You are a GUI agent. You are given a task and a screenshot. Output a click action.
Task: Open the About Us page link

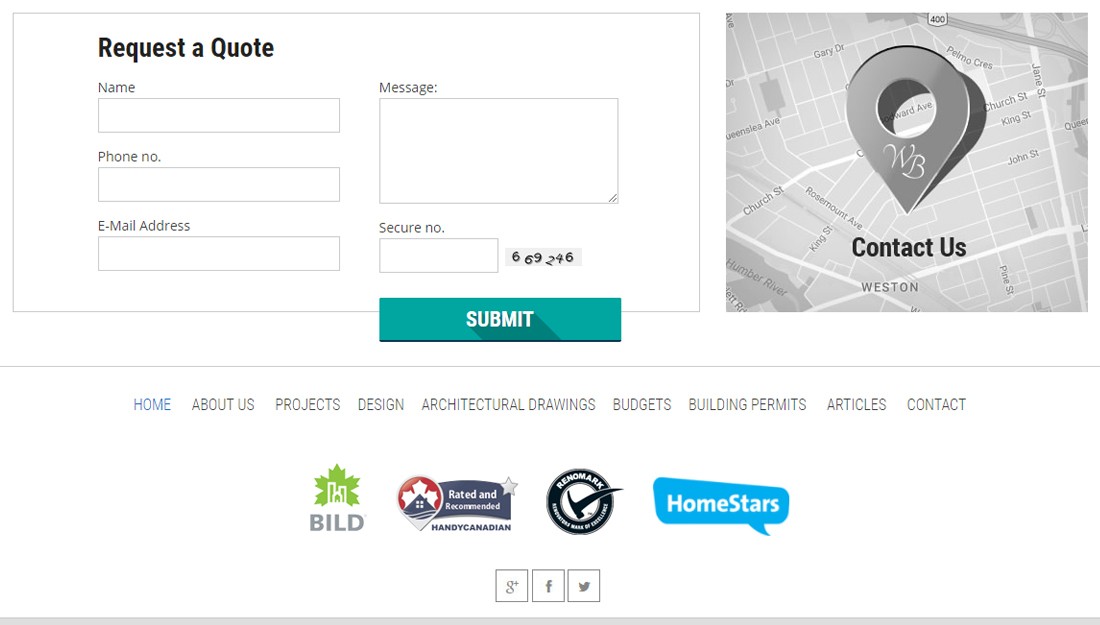click(223, 405)
